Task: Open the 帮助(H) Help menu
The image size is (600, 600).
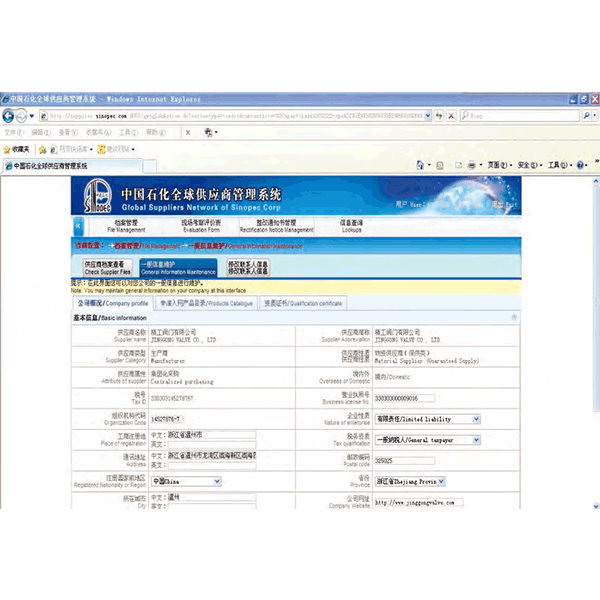Action: [x=156, y=132]
